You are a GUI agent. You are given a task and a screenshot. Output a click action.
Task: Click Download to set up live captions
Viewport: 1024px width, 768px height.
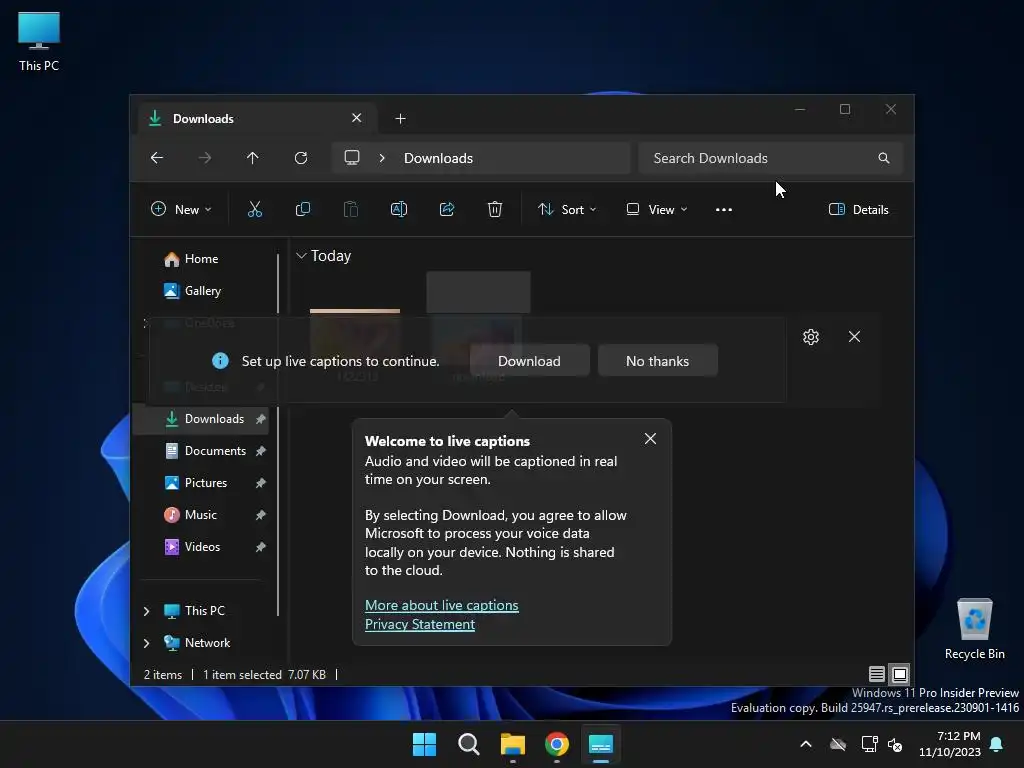coord(529,361)
